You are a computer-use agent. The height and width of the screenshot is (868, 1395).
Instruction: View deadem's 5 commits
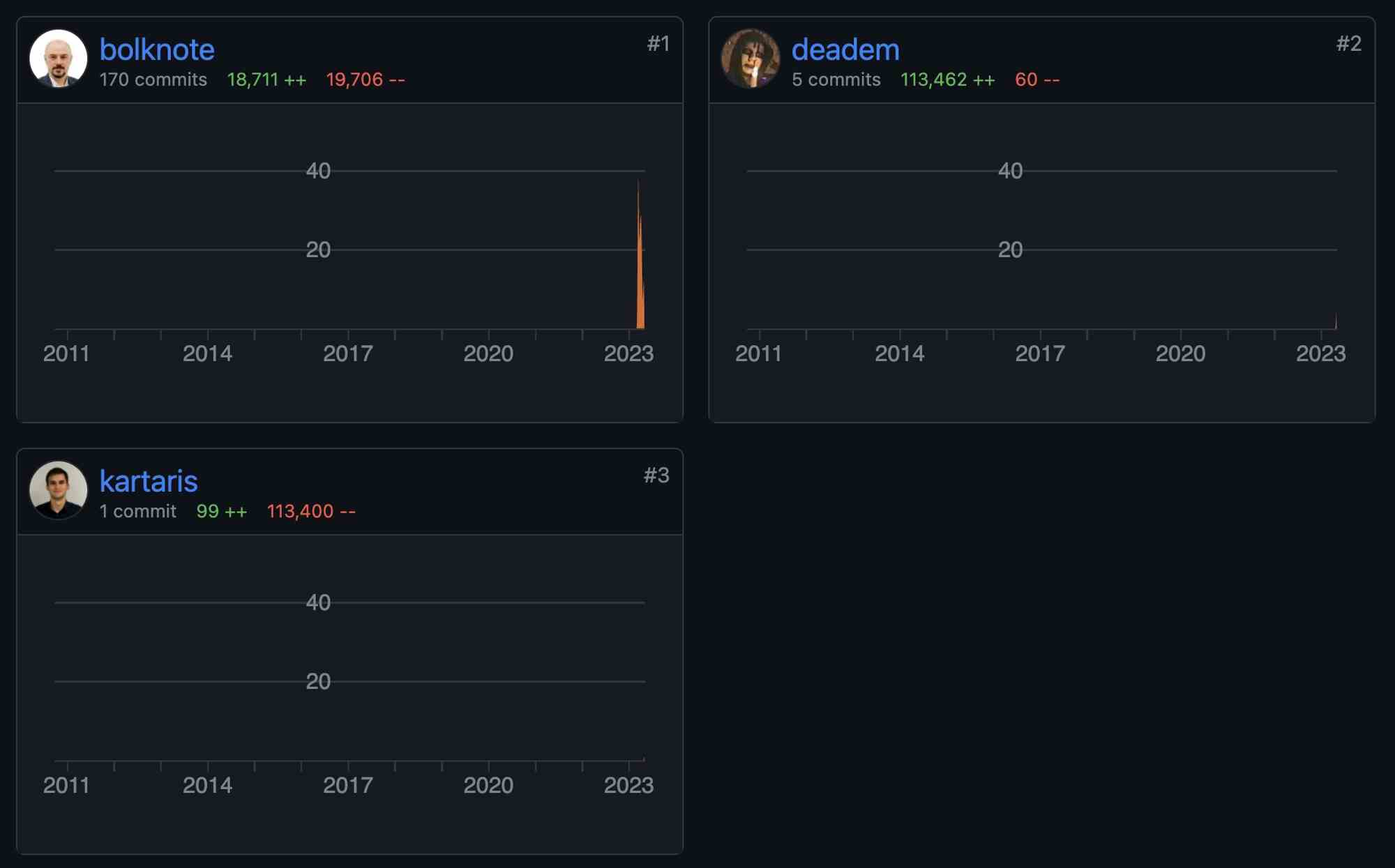[x=836, y=79]
